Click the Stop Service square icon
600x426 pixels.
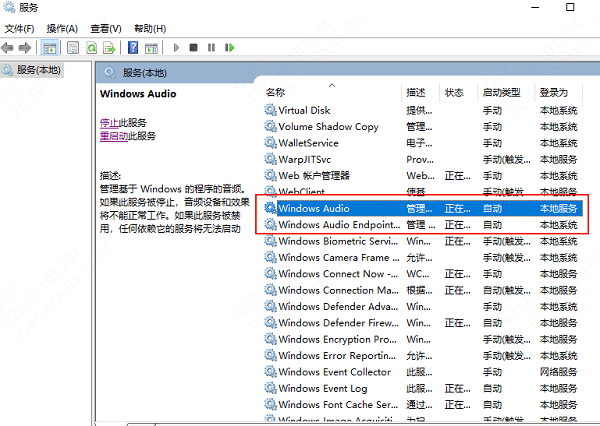(194, 47)
